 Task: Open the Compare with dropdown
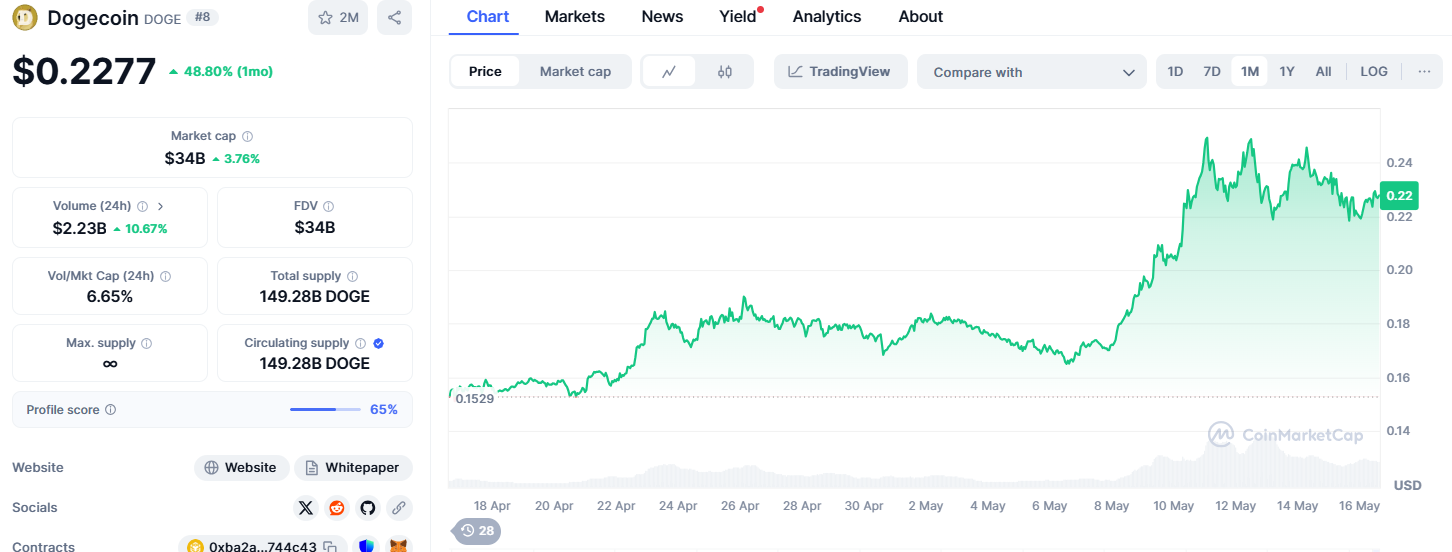pyautogui.click(x=1032, y=72)
